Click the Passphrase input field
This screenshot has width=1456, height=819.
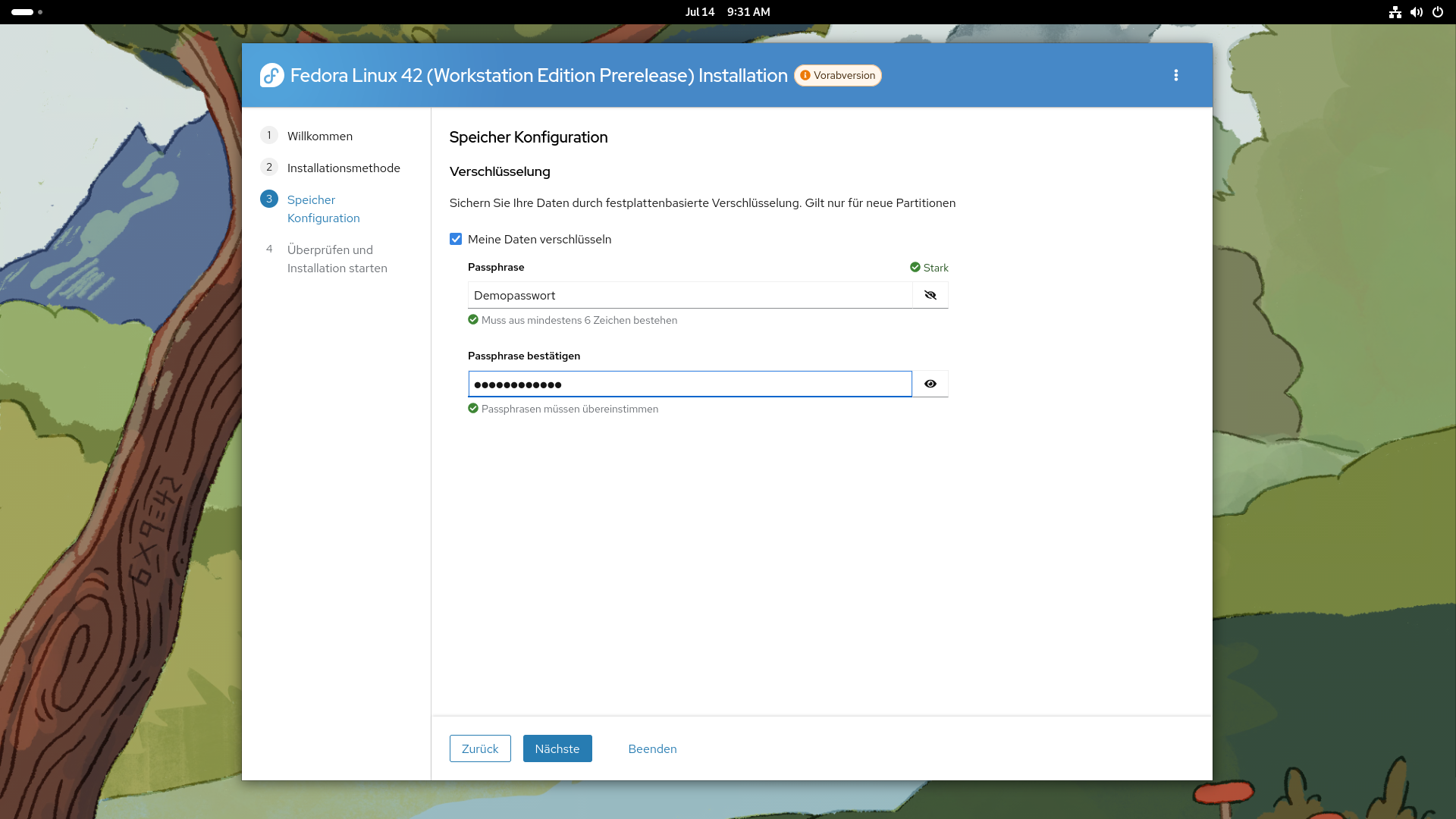[690, 295]
